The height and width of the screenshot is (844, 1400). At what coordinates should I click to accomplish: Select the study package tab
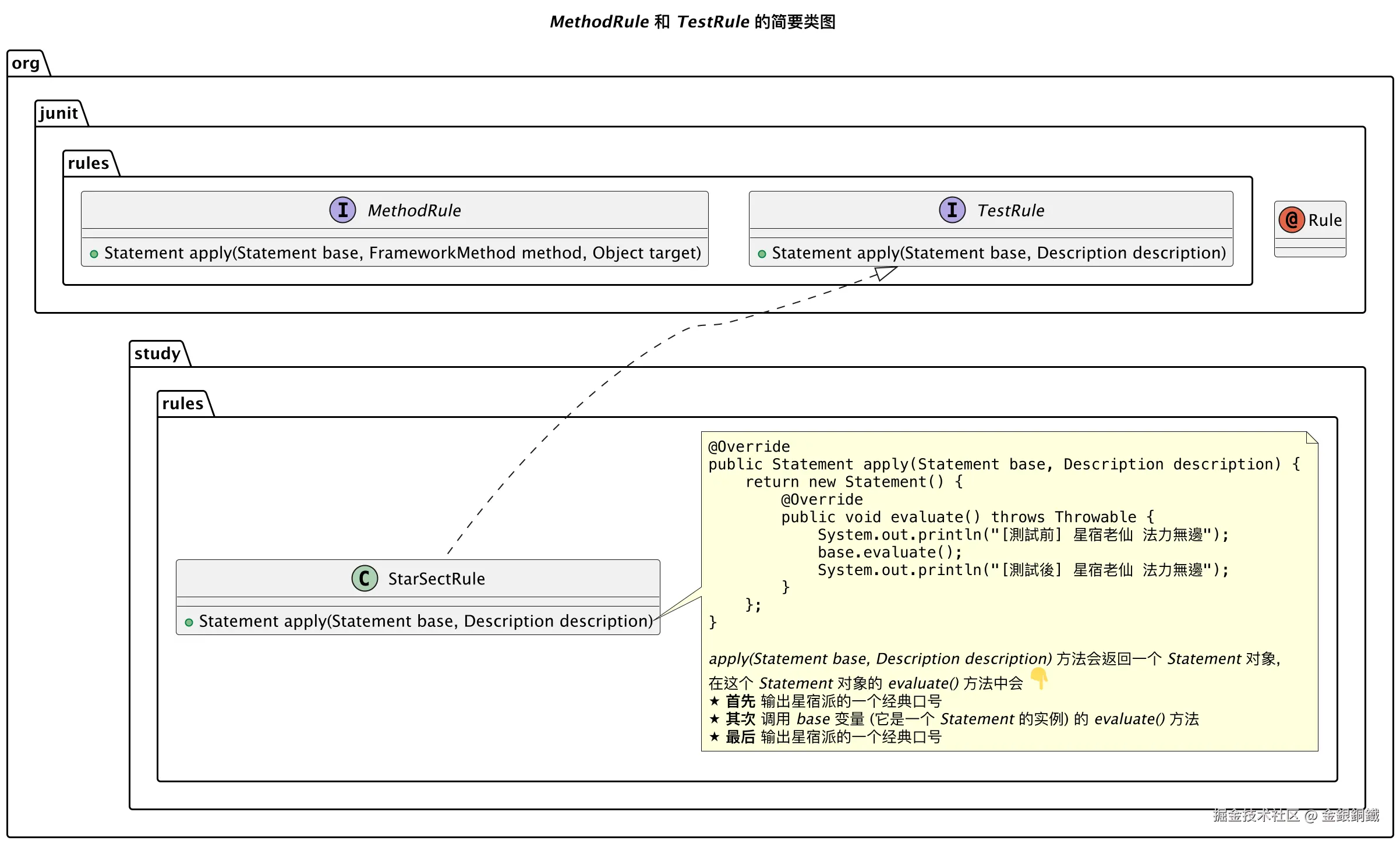(157, 354)
